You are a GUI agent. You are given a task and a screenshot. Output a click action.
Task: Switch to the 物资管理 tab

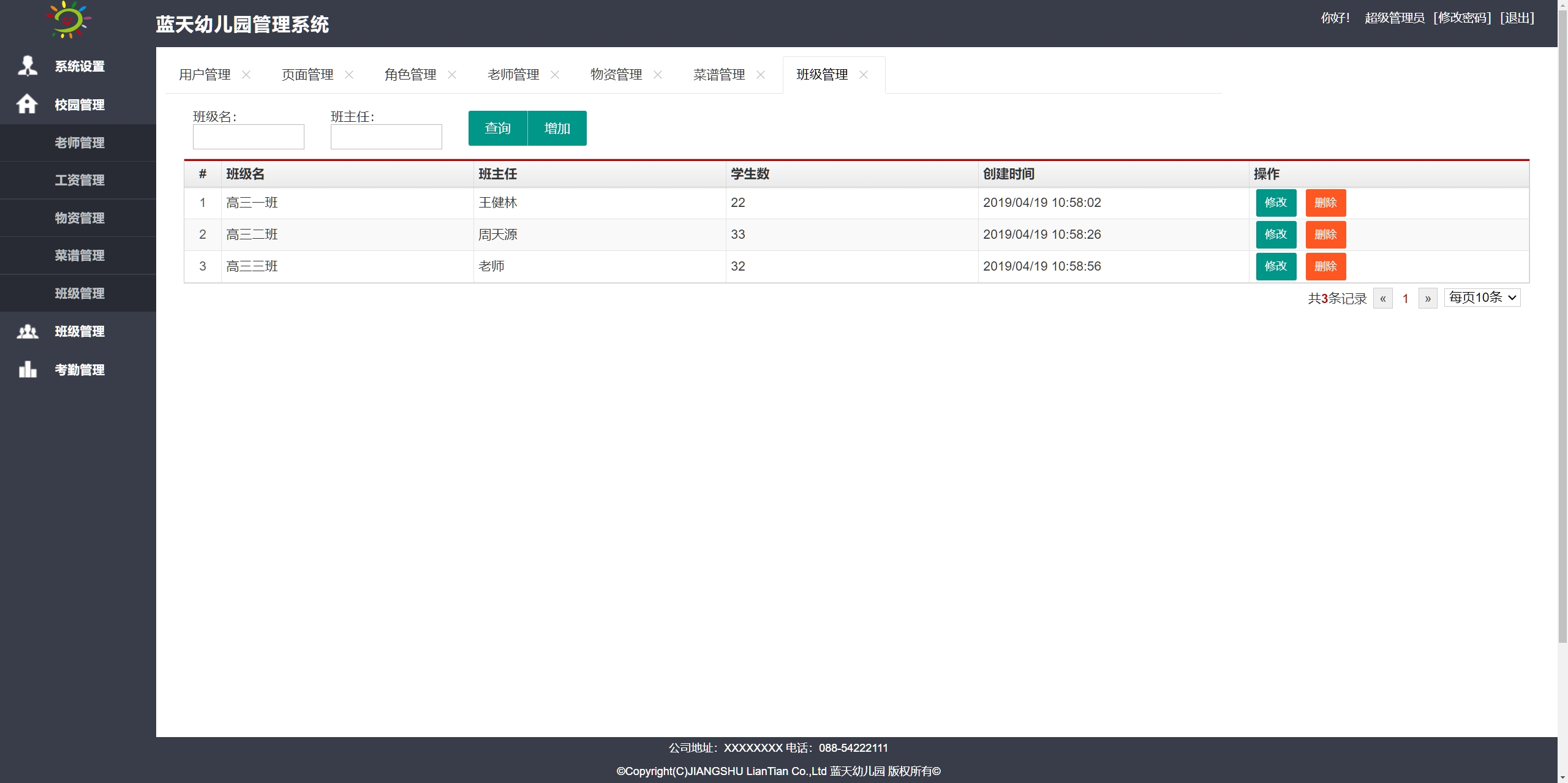616,75
